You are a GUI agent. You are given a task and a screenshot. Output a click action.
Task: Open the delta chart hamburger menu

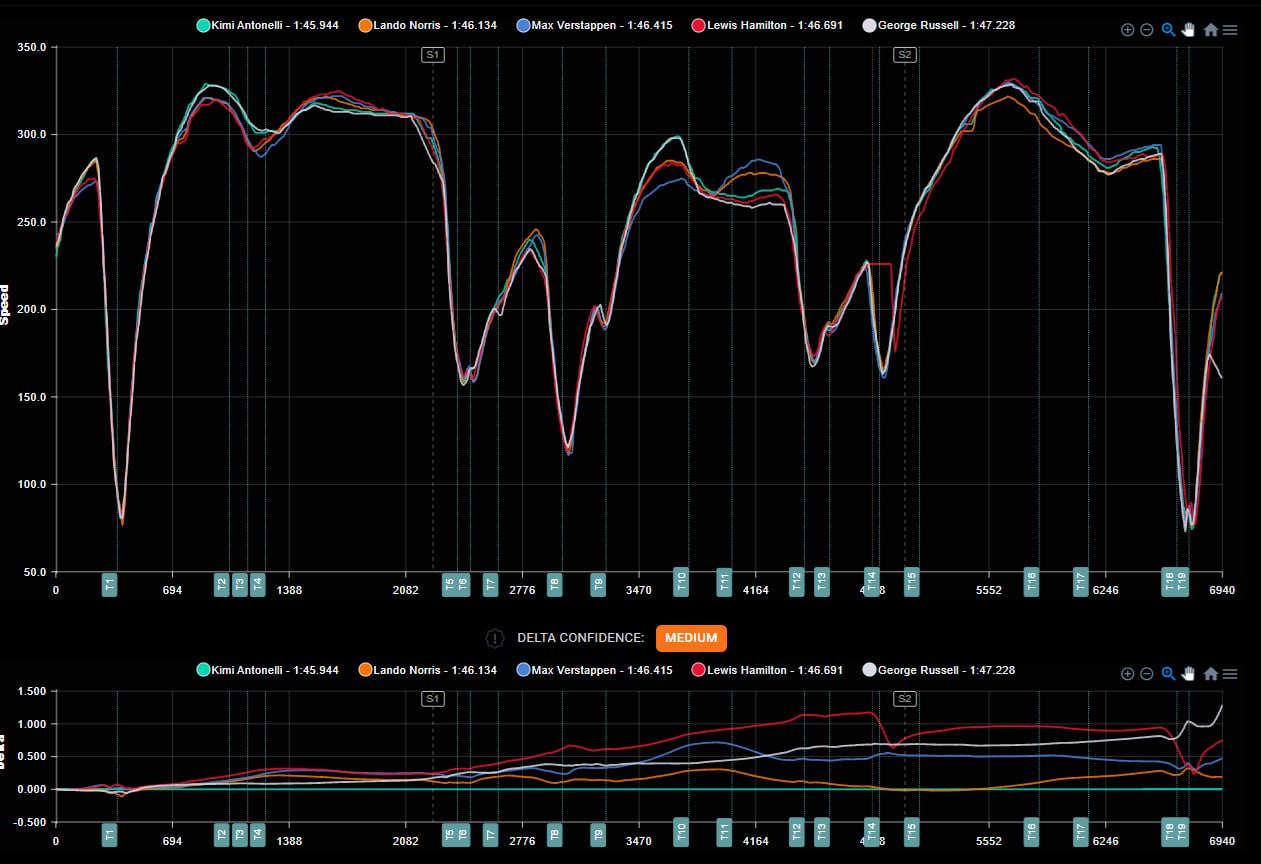tap(1230, 674)
